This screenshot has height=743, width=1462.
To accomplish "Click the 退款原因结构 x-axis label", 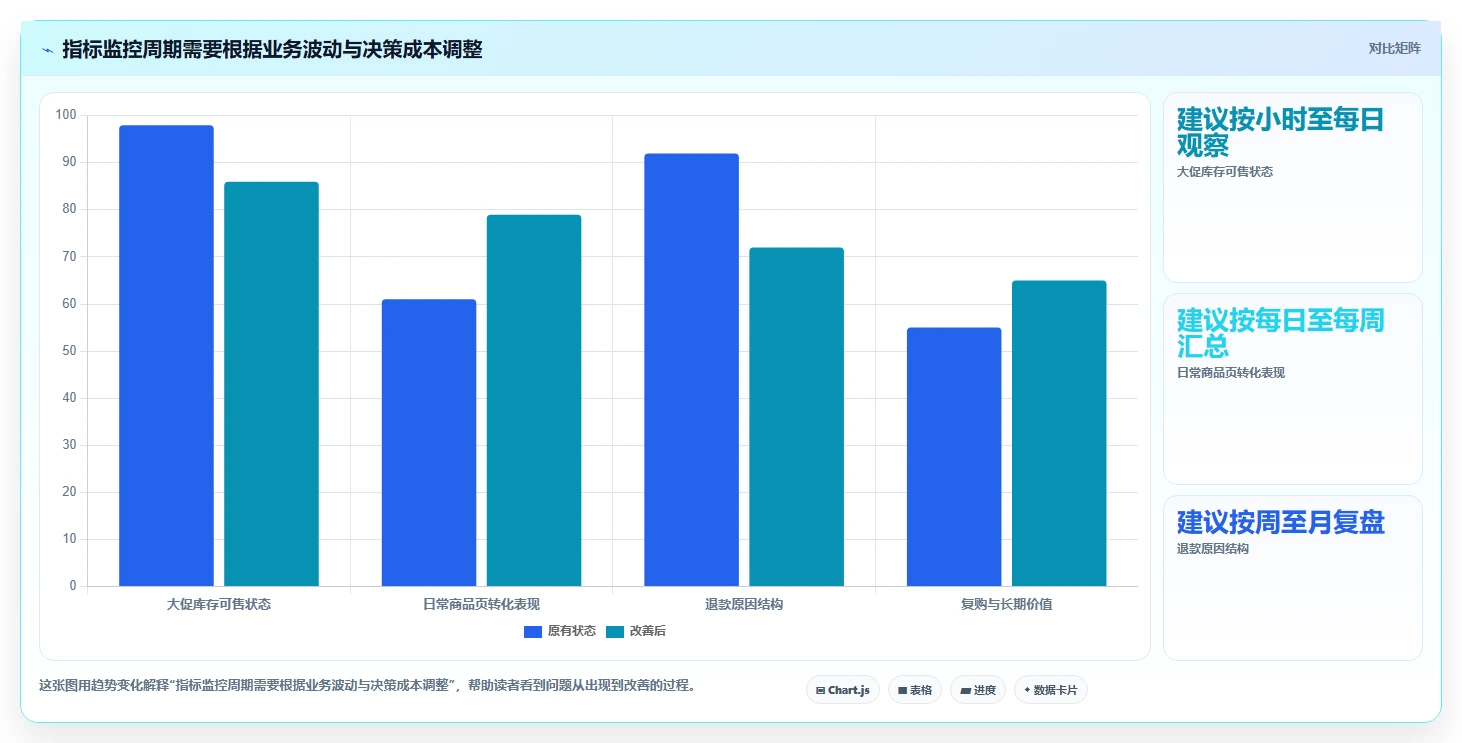I will (x=744, y=604).
